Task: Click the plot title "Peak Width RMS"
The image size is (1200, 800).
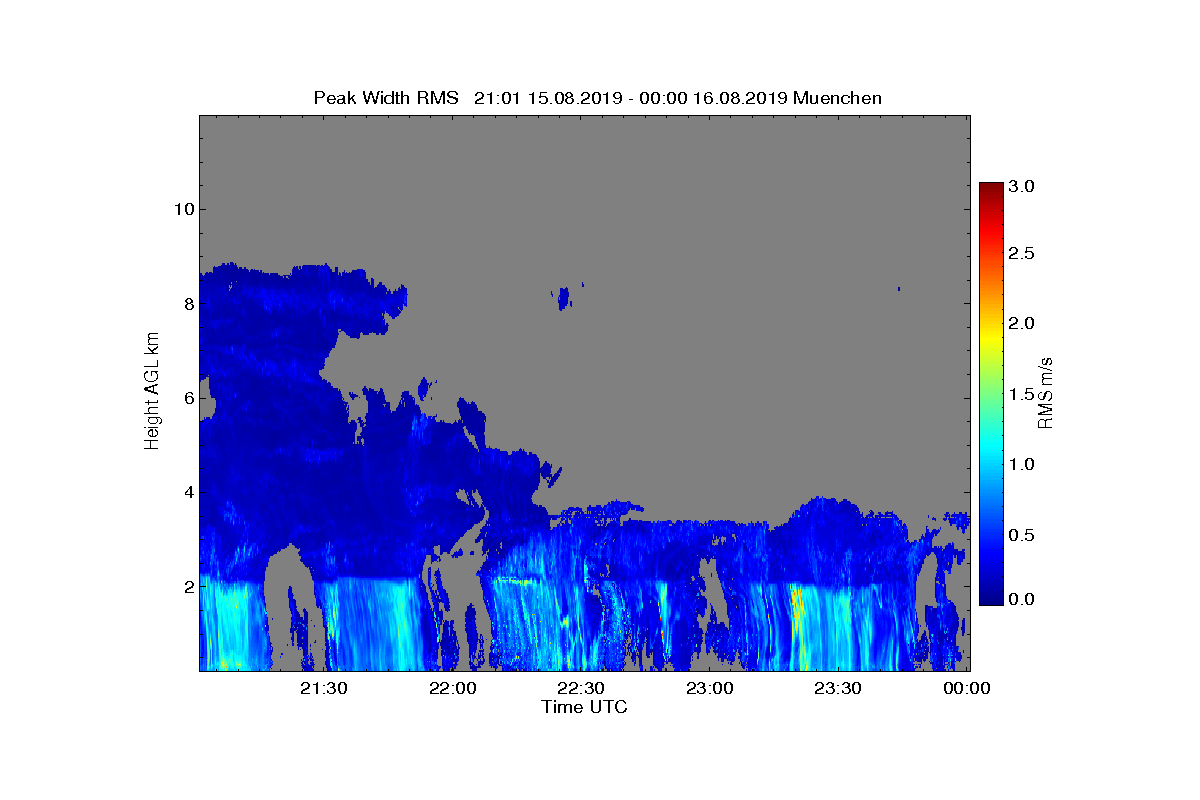Action: click(386, 98)
